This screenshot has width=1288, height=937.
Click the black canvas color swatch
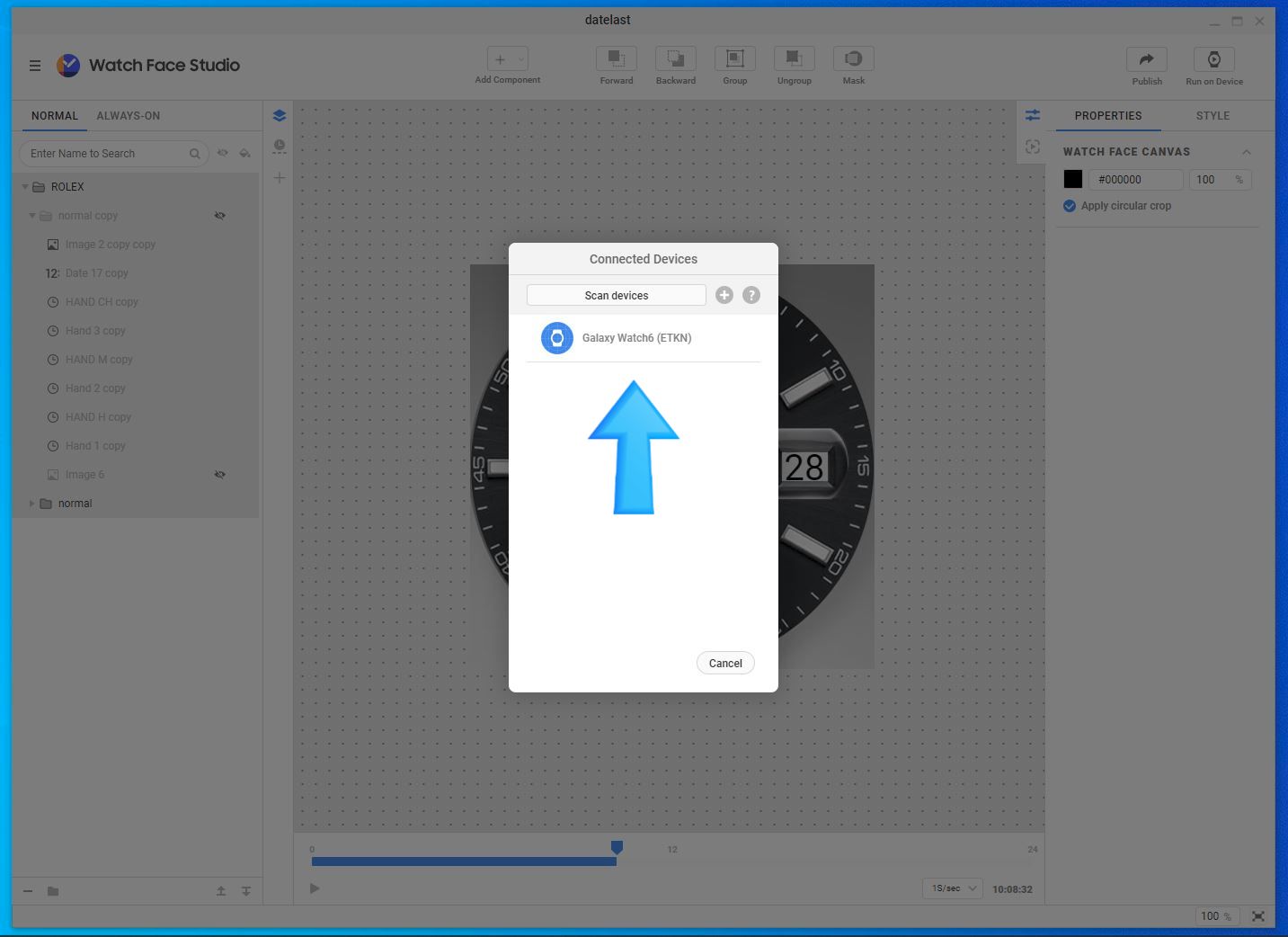point(1073,180)
